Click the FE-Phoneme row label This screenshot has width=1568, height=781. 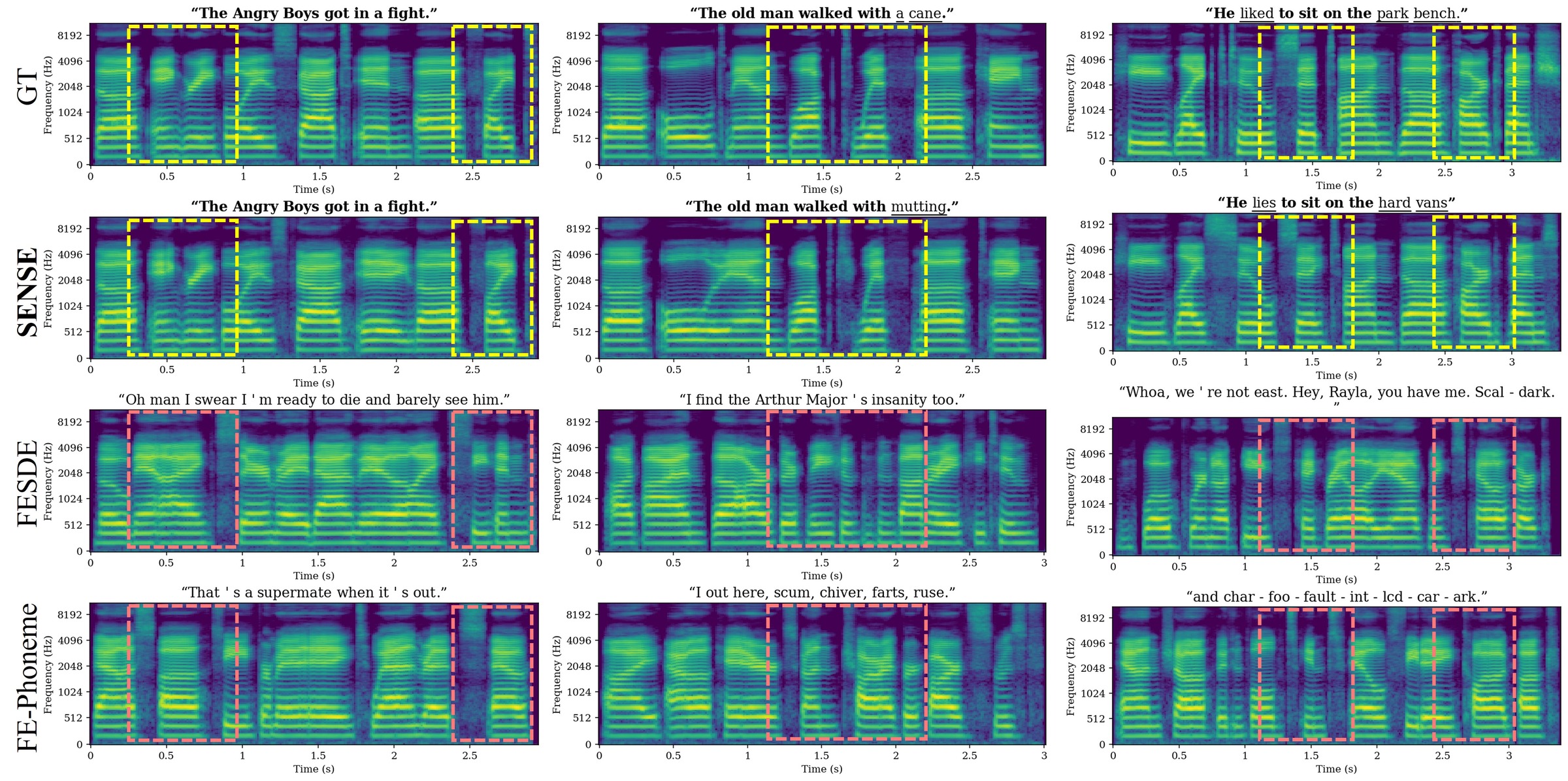(x=27, y=676)
